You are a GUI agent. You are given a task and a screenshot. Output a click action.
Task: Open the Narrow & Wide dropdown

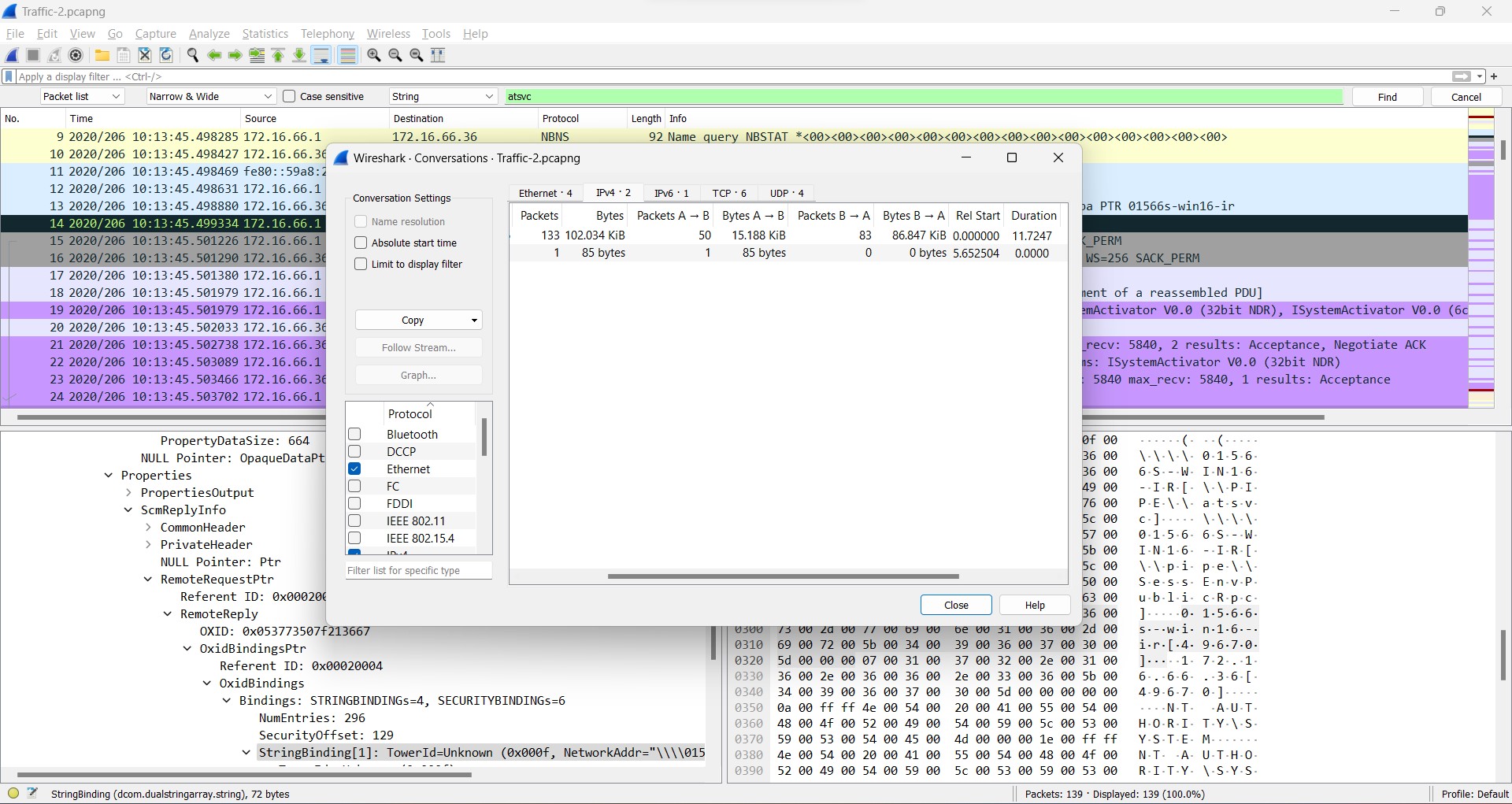click(x=210, y=96)
